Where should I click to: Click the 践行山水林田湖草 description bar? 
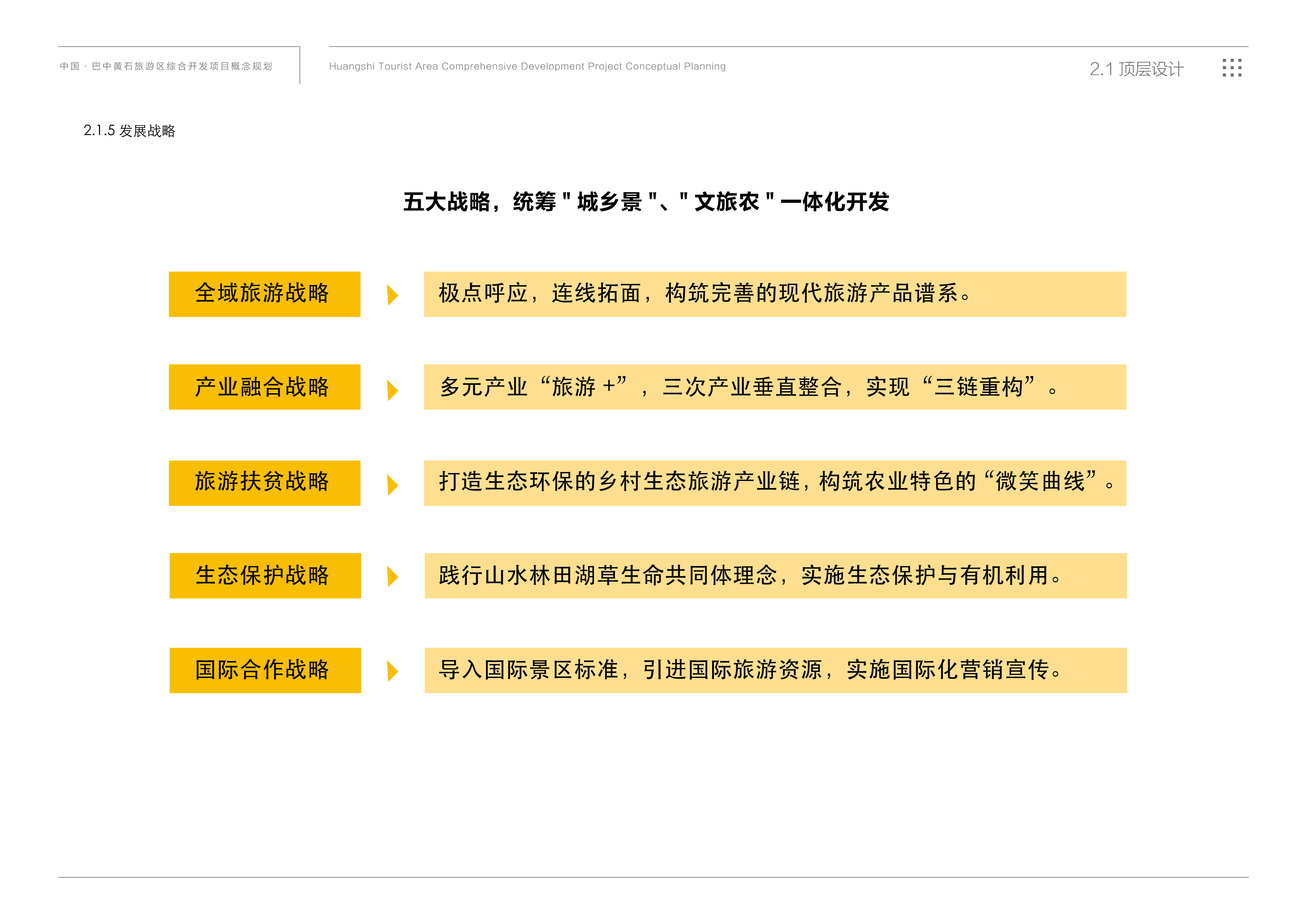point(775,575)
